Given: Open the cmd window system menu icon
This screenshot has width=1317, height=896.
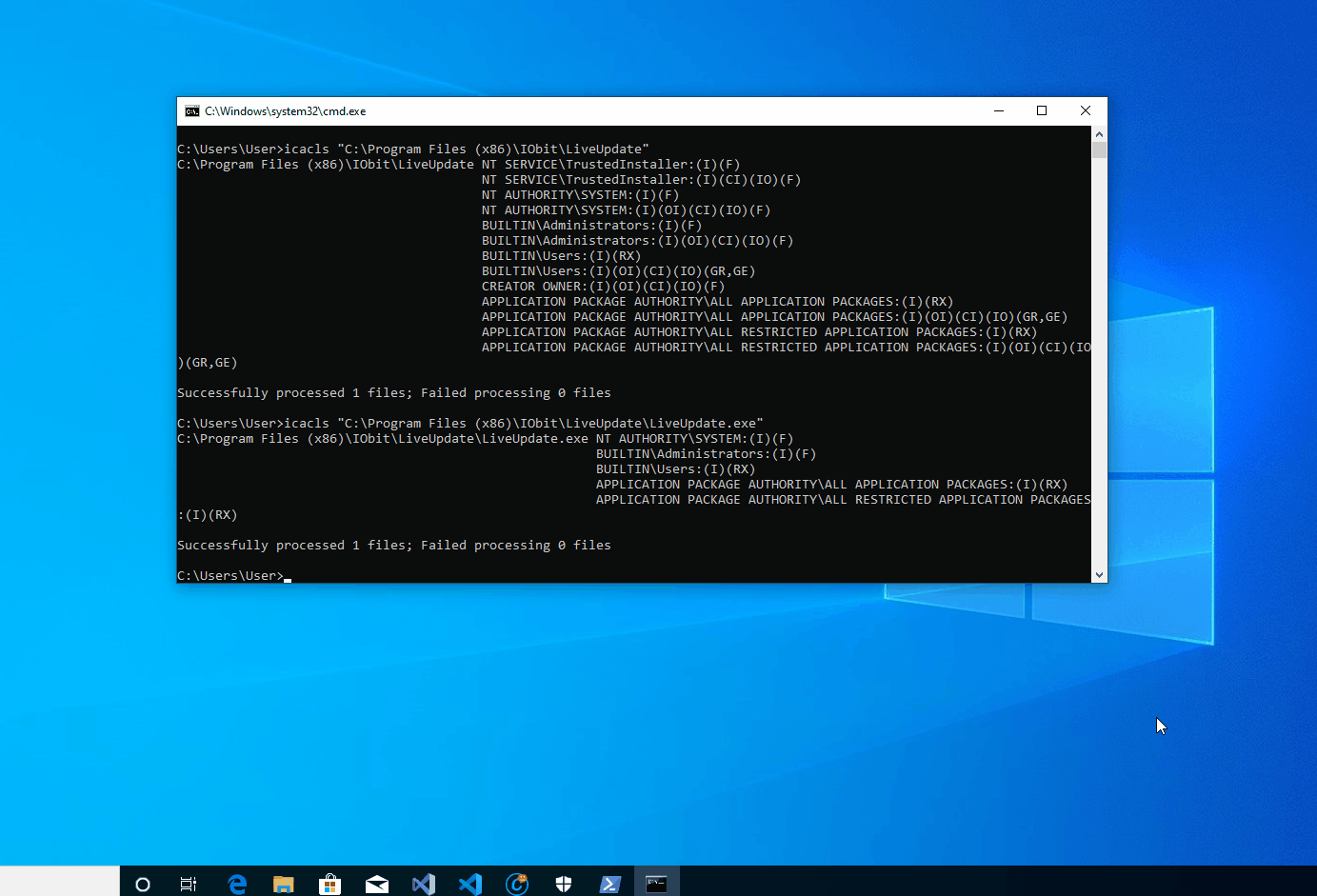Looking at the screenshot, I should pos(192,111).
